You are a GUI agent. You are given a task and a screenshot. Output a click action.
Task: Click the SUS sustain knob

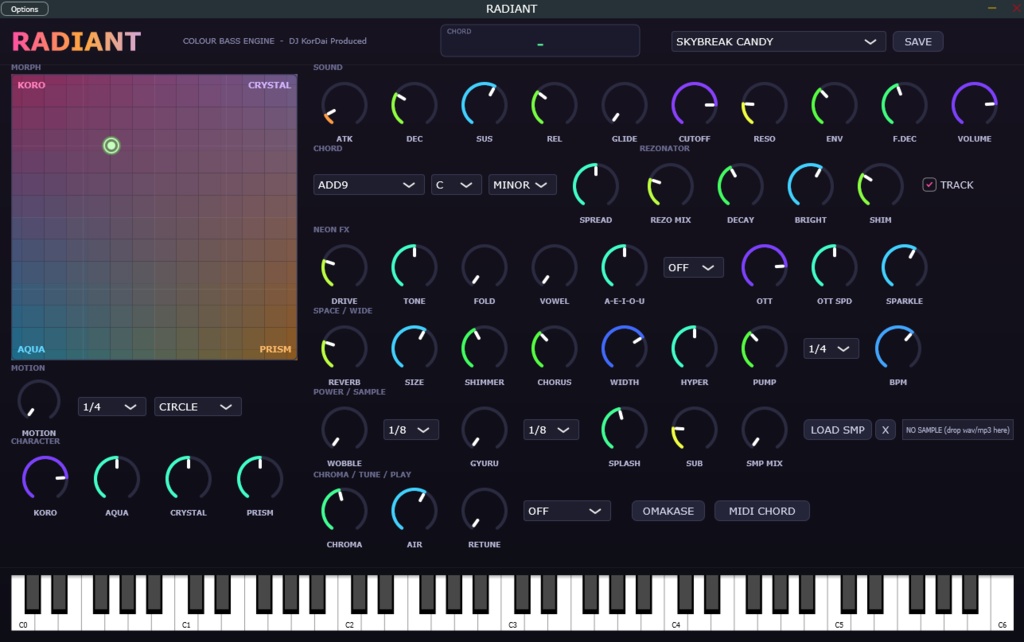pyautogui.click(x=484, y=105)
